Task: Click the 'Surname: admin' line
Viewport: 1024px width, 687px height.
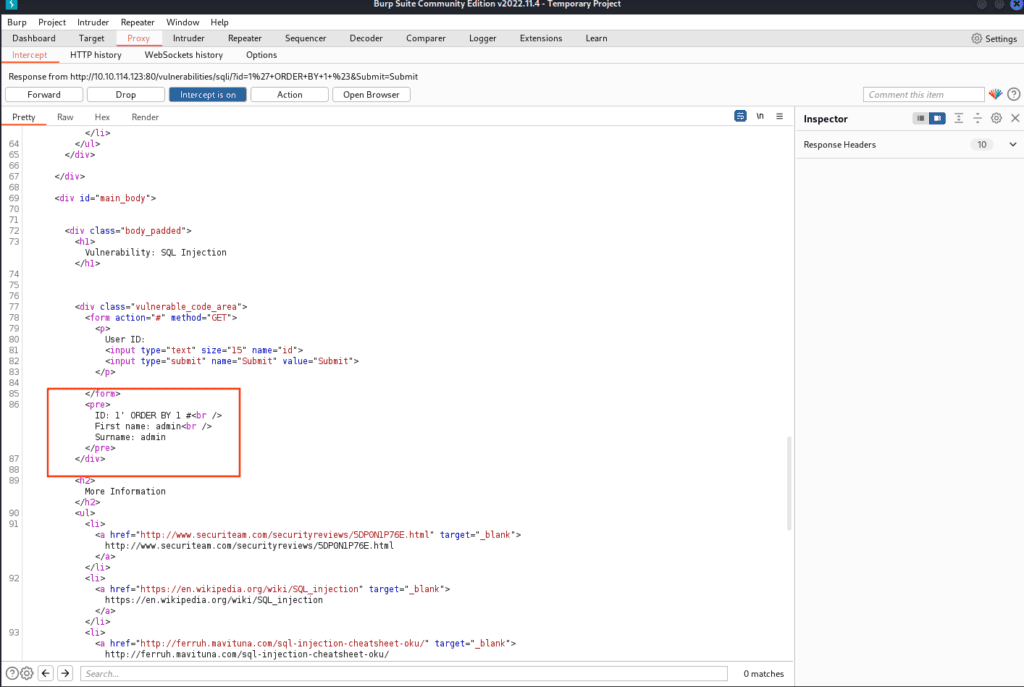Action: pyautogui.click(x=130, y=437)
